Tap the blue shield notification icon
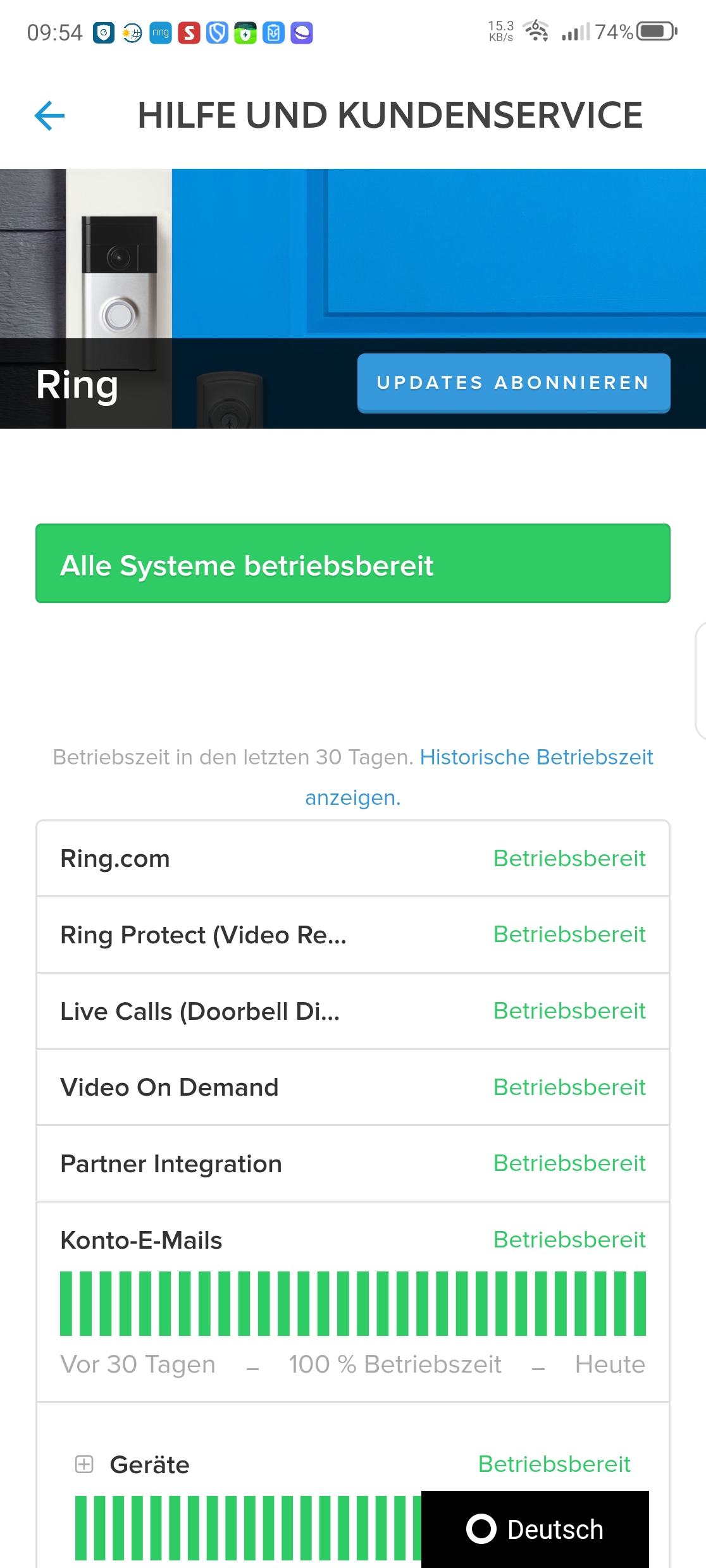The image size is (706, 1568). 217,33
